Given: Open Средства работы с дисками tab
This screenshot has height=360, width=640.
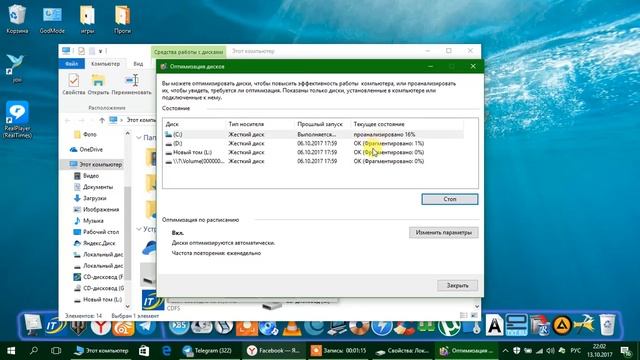Looking at the screenshot, I should 188,52.
